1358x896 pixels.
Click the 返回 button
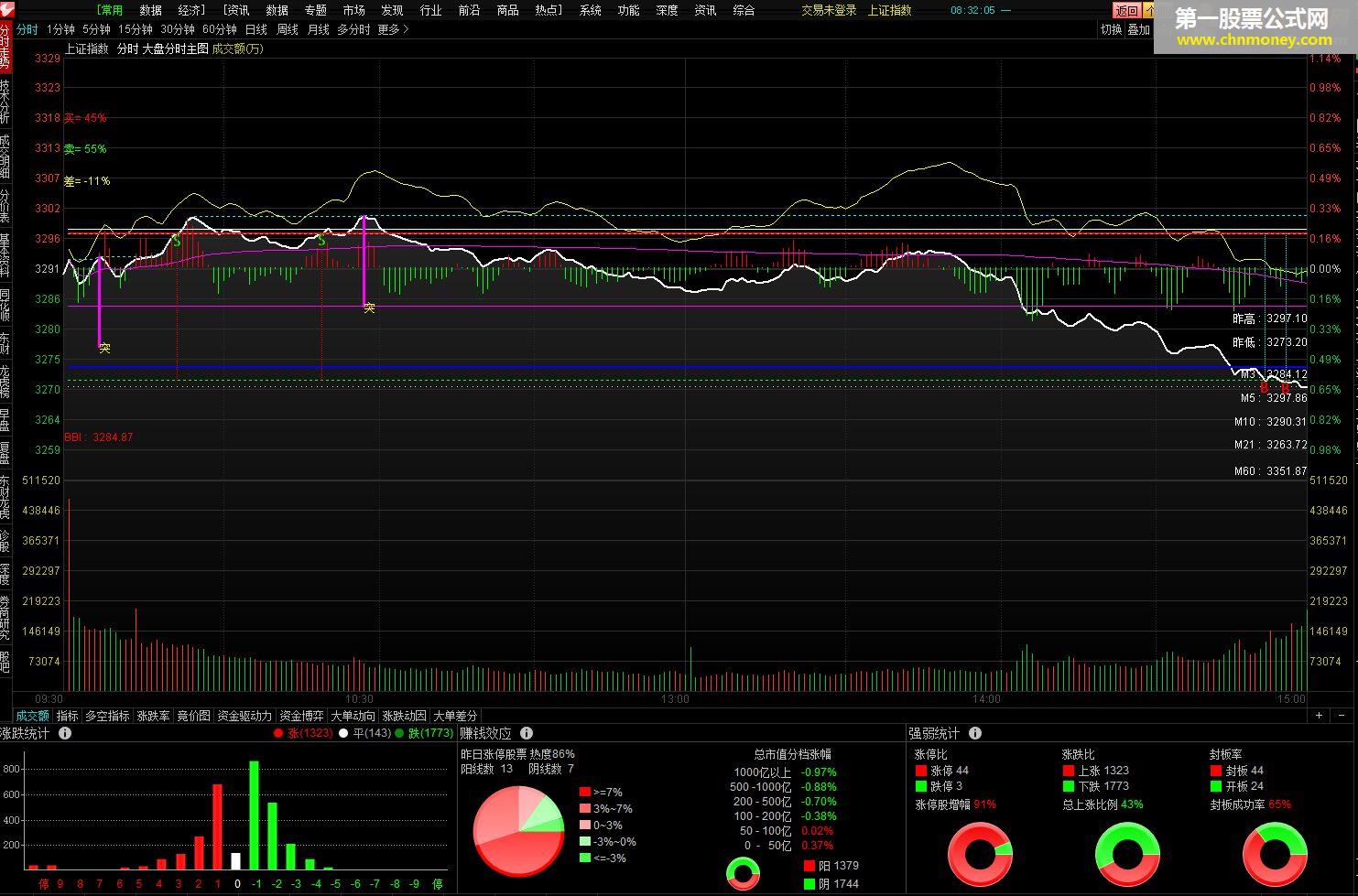1126,10
